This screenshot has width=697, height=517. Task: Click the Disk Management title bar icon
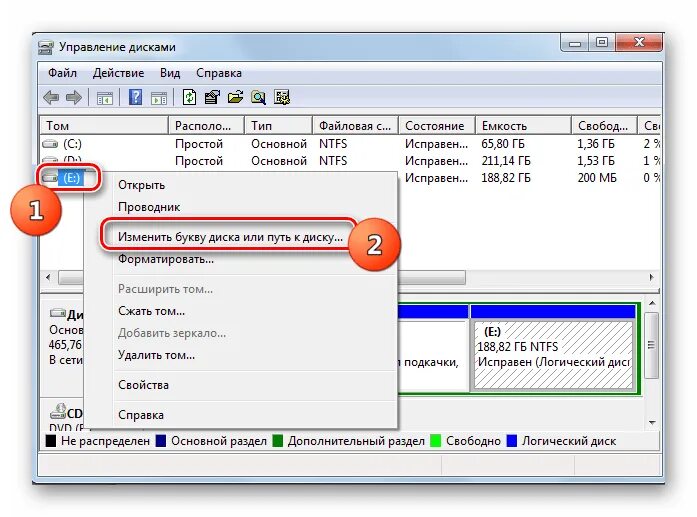[x=46, y=48]
